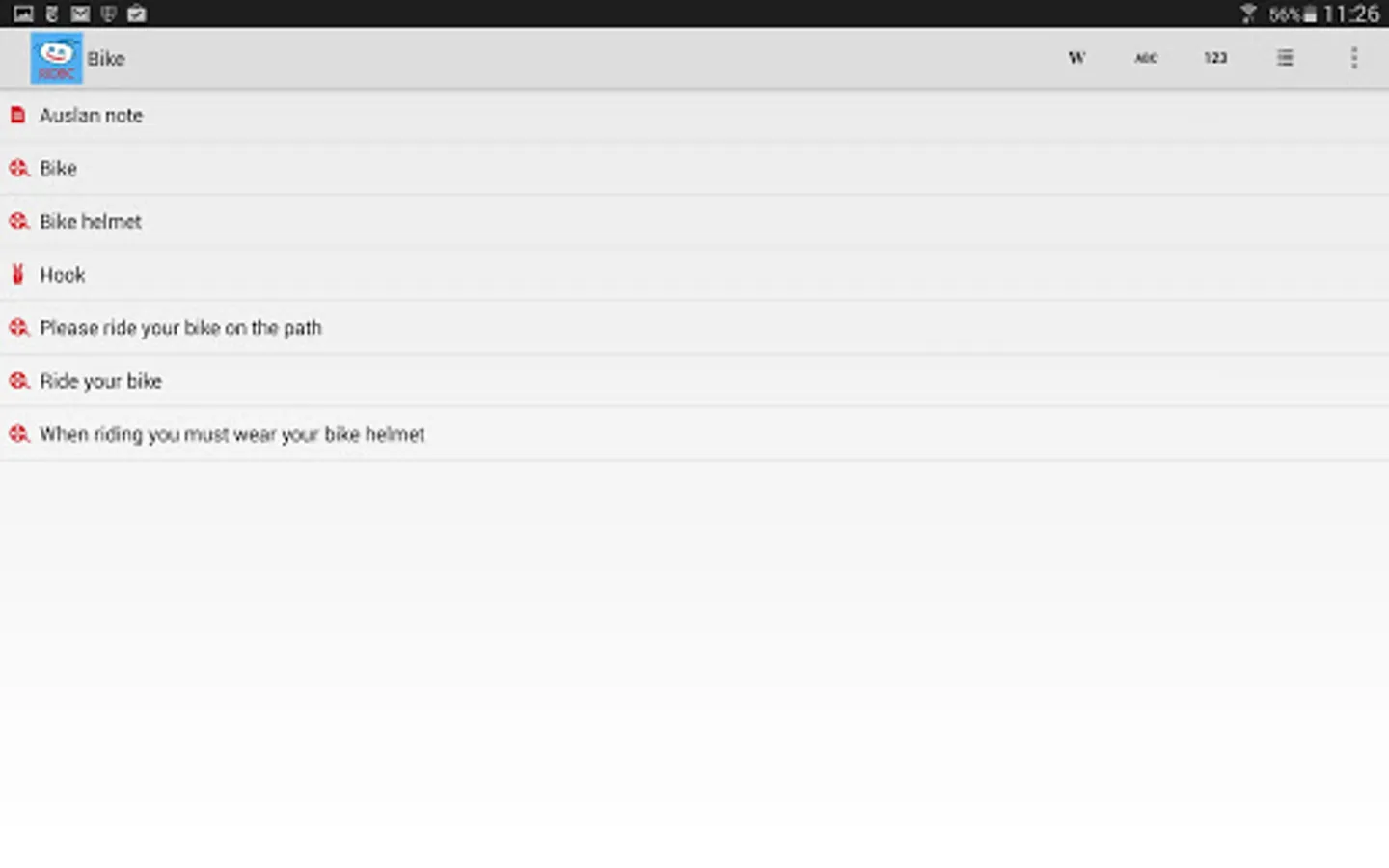
Task: Tap the sign icon beside Bike helmet
Action: coord(19,221)
